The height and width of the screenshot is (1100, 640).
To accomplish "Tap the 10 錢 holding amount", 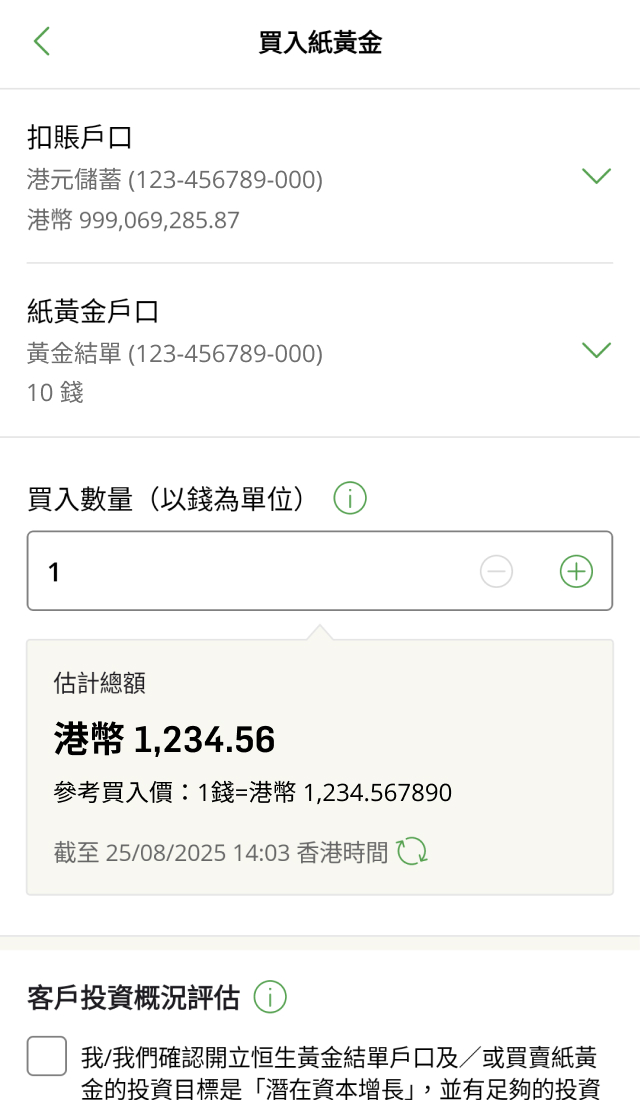I will pyautogui.click(x=55, y=393).
